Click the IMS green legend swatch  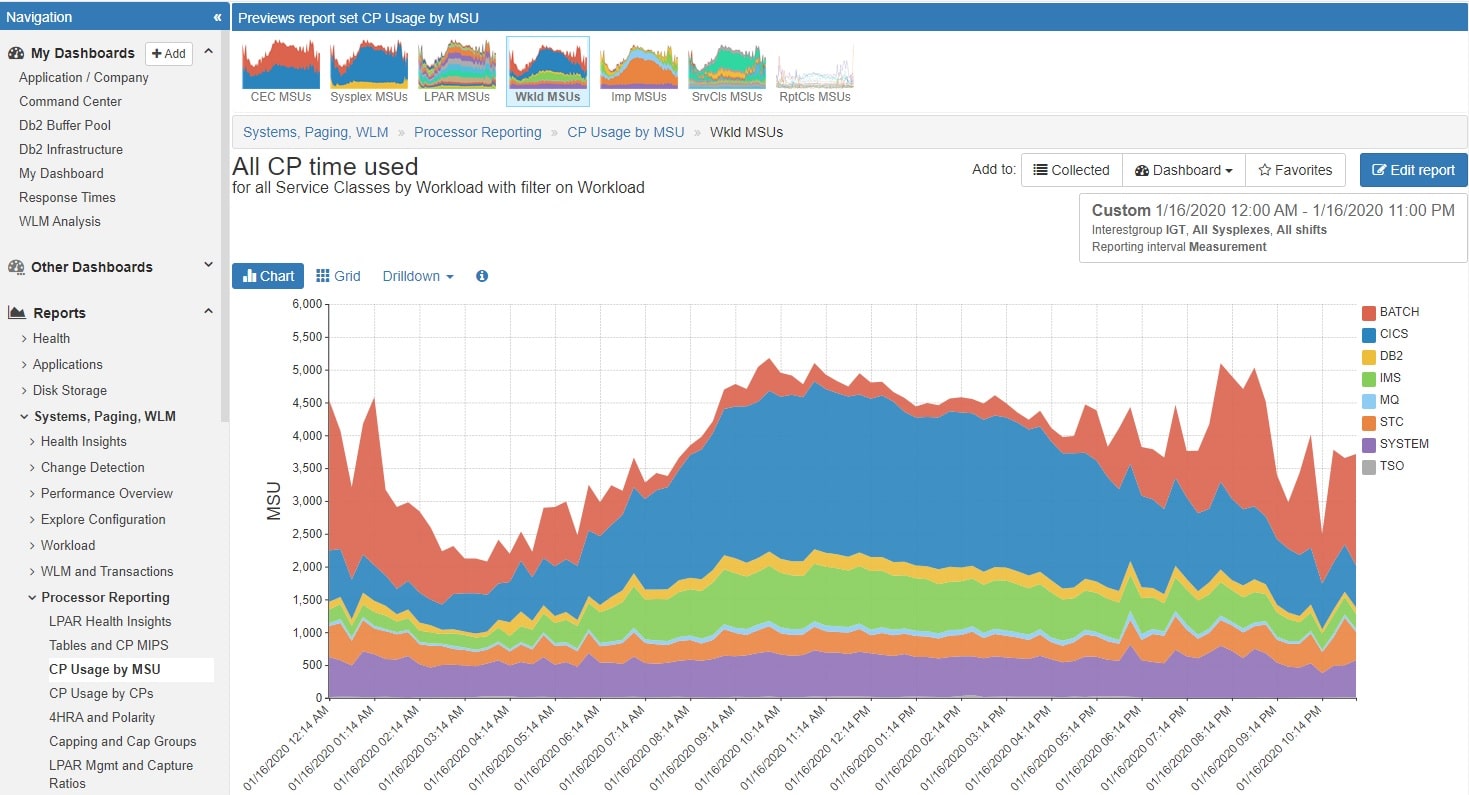coord(1369,378)
